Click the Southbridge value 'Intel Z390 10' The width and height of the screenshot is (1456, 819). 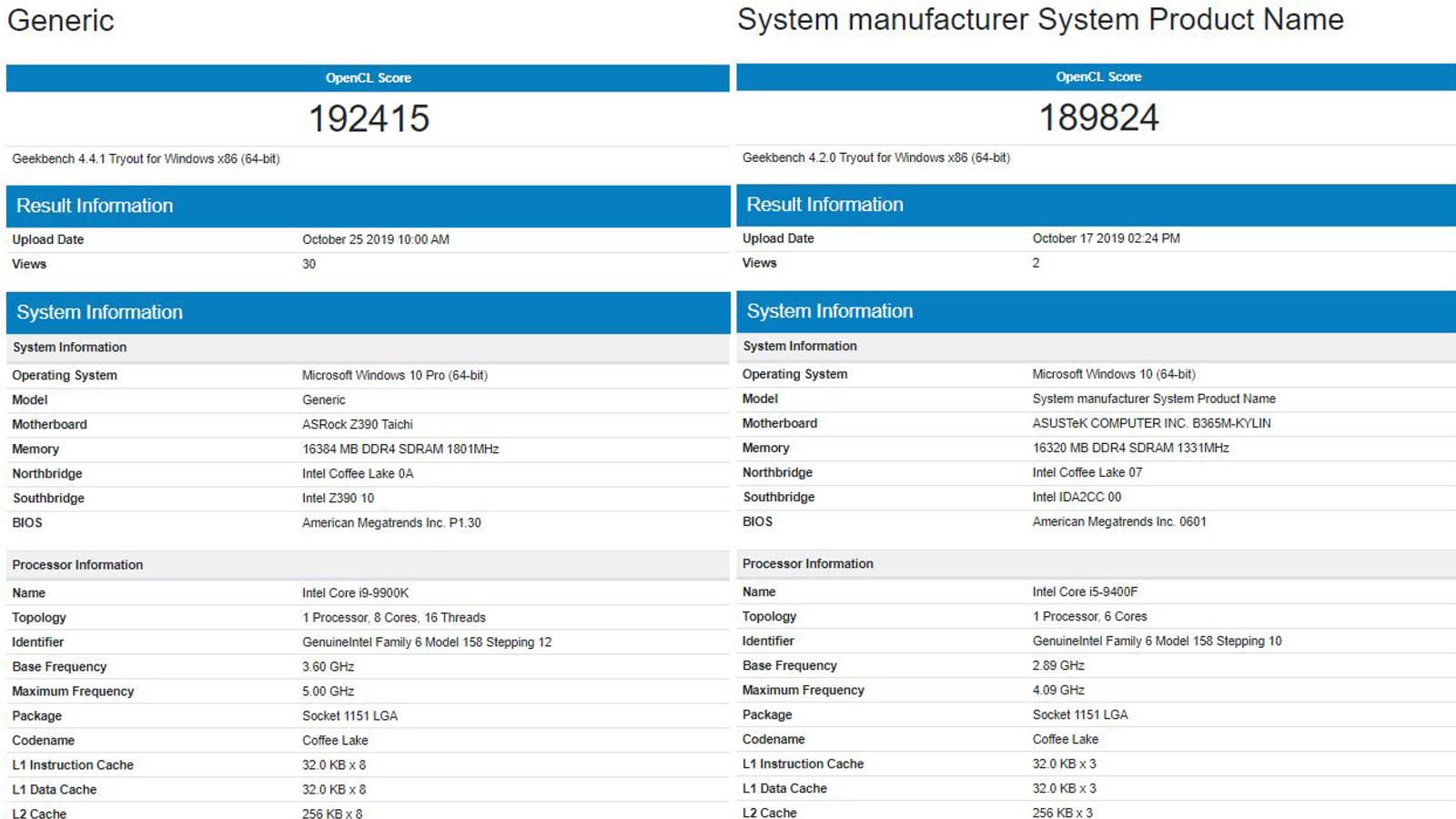coord(339,498)
